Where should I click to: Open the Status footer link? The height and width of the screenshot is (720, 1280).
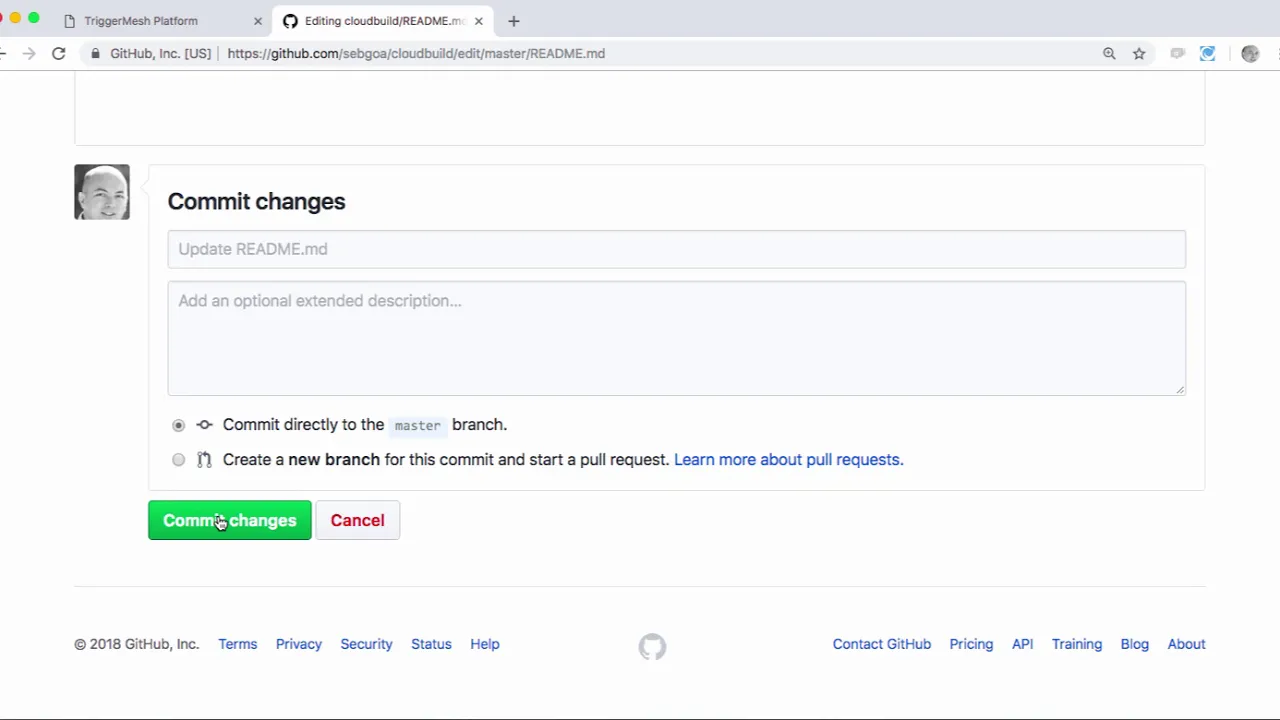click(431, 644)
